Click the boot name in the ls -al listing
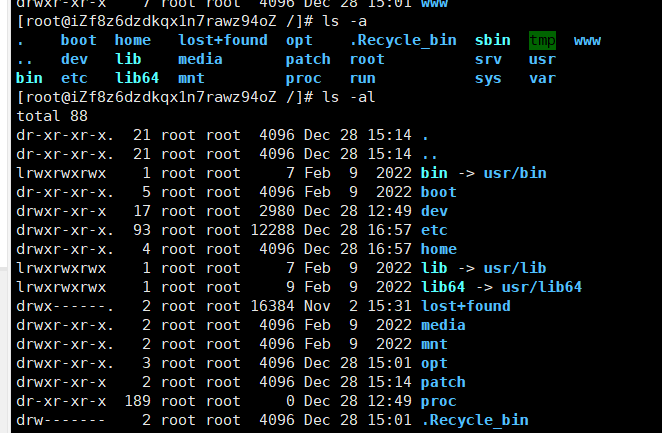This screenshot has height=433, width=662. tap(438, 192)
